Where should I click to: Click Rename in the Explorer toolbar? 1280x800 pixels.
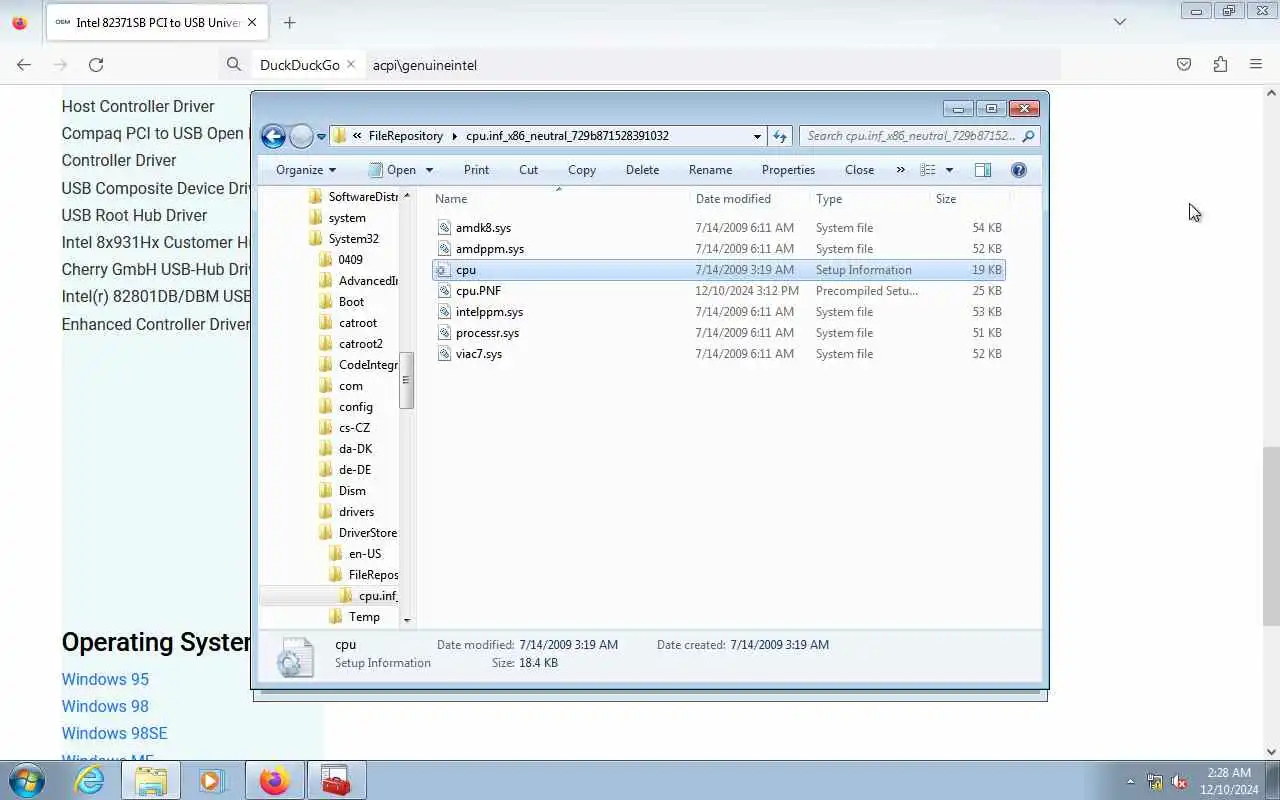coord(710,170)
